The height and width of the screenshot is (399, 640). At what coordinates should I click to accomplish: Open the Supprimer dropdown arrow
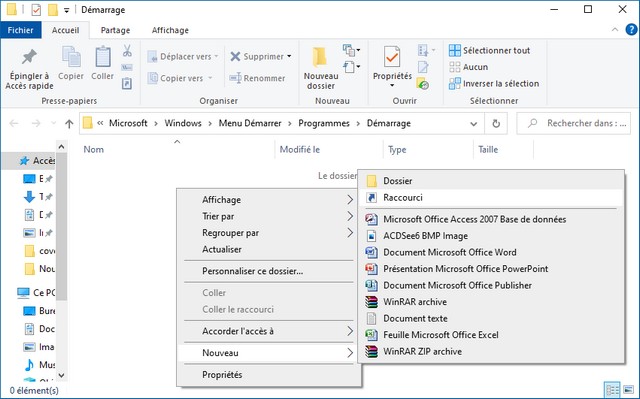click(x=289, y=56)
